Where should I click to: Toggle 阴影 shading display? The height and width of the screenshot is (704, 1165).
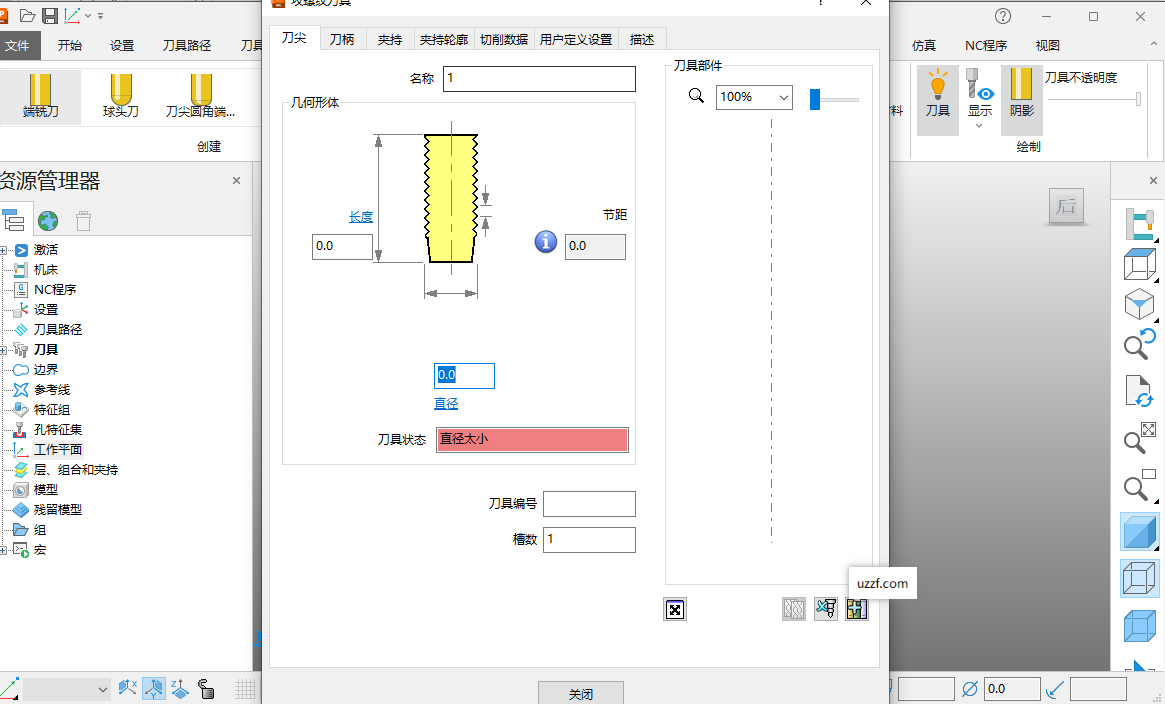(1021, 98)
